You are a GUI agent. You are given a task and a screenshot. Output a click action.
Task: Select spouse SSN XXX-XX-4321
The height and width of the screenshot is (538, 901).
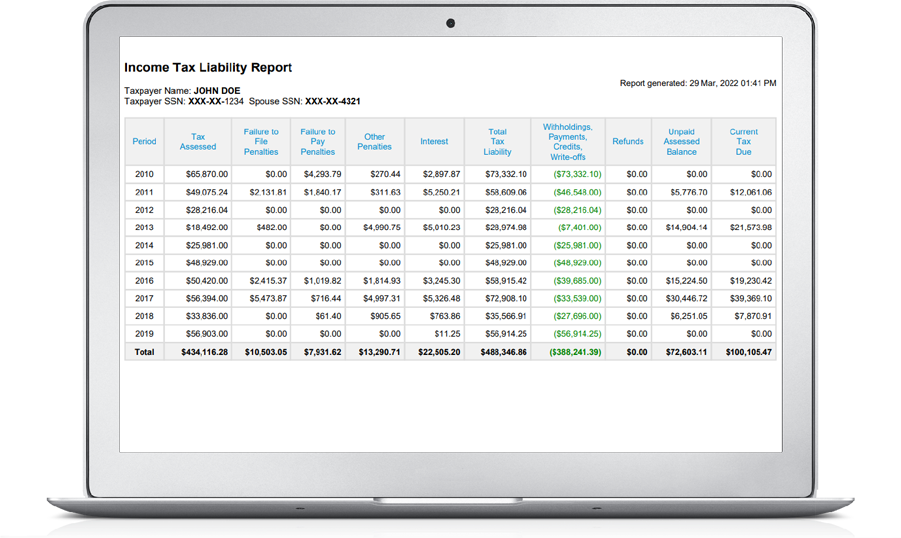(333, 101)
